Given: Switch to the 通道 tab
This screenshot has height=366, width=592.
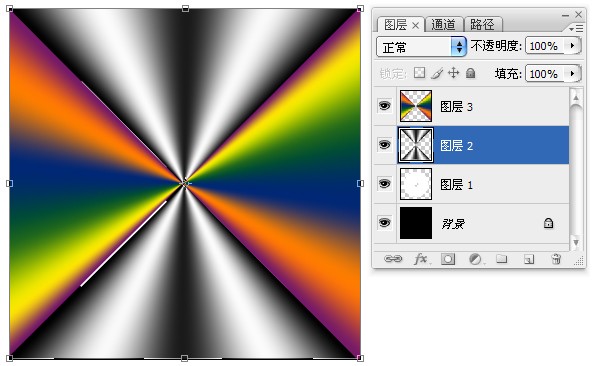Looking at the screenshot, I should 443,25.
